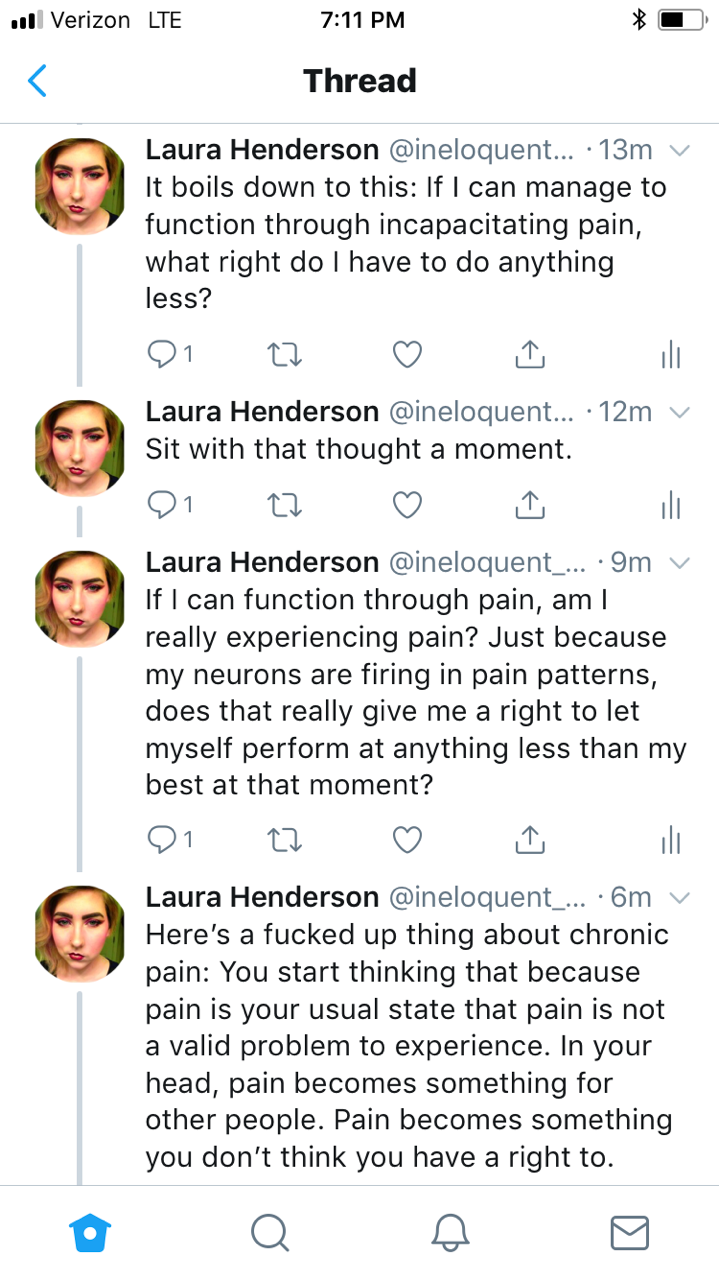The image size is (719, 1280).
Task: Open the Search tab
Action: point(269,1232)
